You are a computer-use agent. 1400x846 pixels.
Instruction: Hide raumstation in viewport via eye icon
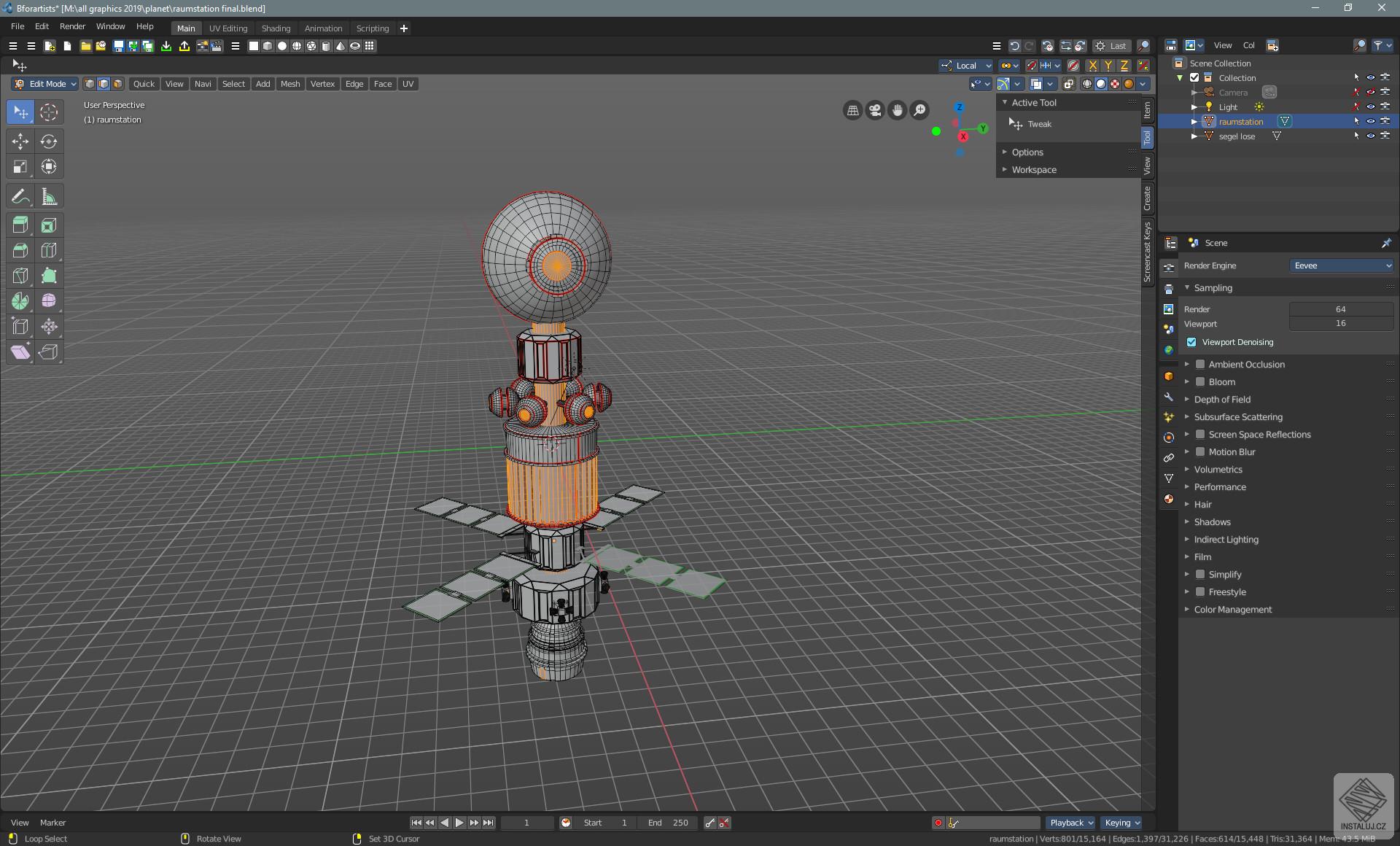coord(1370,121)
